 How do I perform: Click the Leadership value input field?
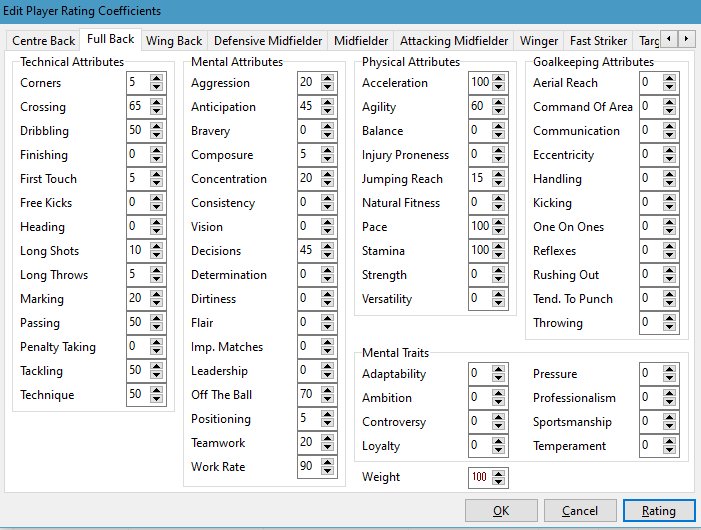coord(309,371)
